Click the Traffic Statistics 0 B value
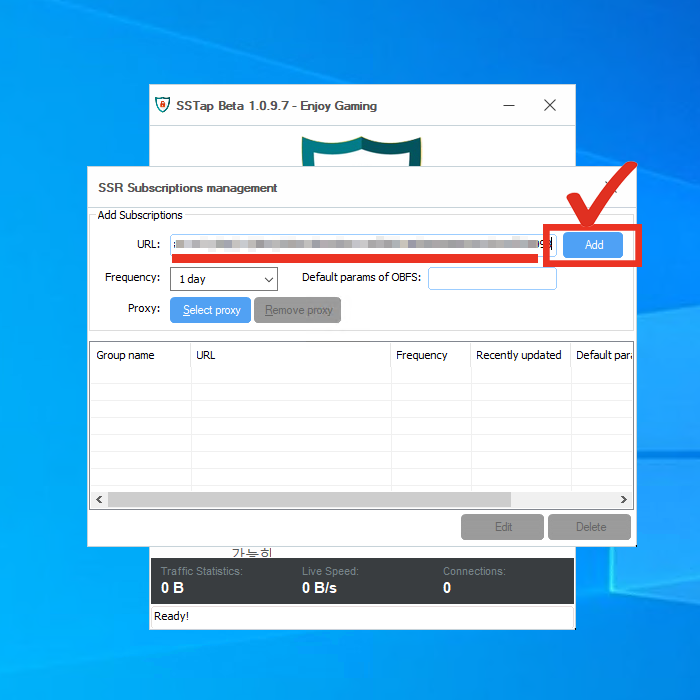The width and height of the screenshot is (700, 700). click(x=172, y=588)
